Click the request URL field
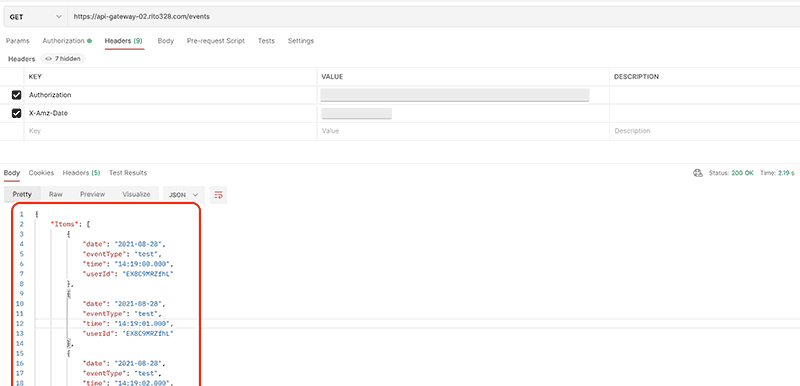This screenshot has height=386, width=800. pos(434,17)
